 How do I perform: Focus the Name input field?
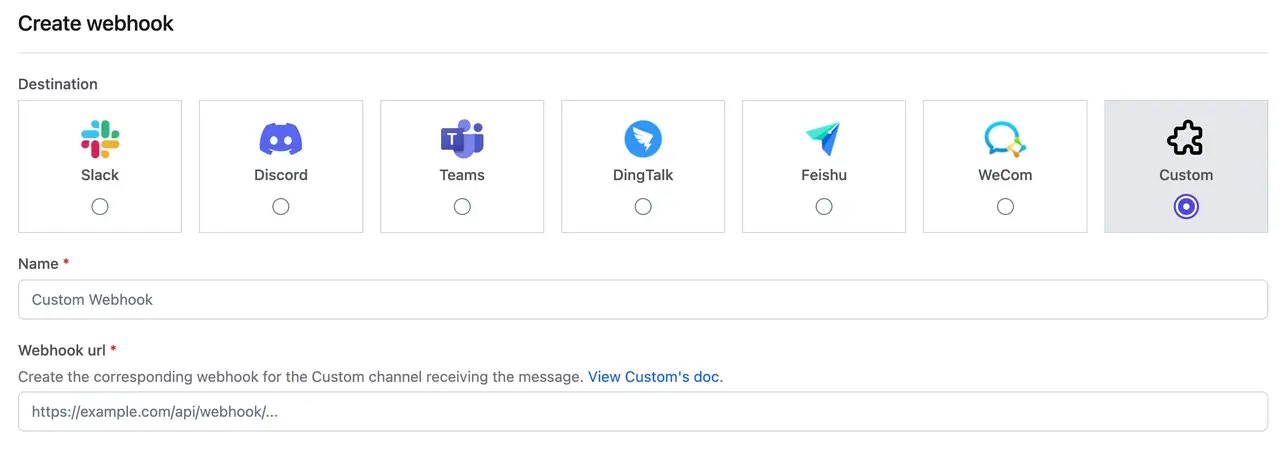(643, 299)
